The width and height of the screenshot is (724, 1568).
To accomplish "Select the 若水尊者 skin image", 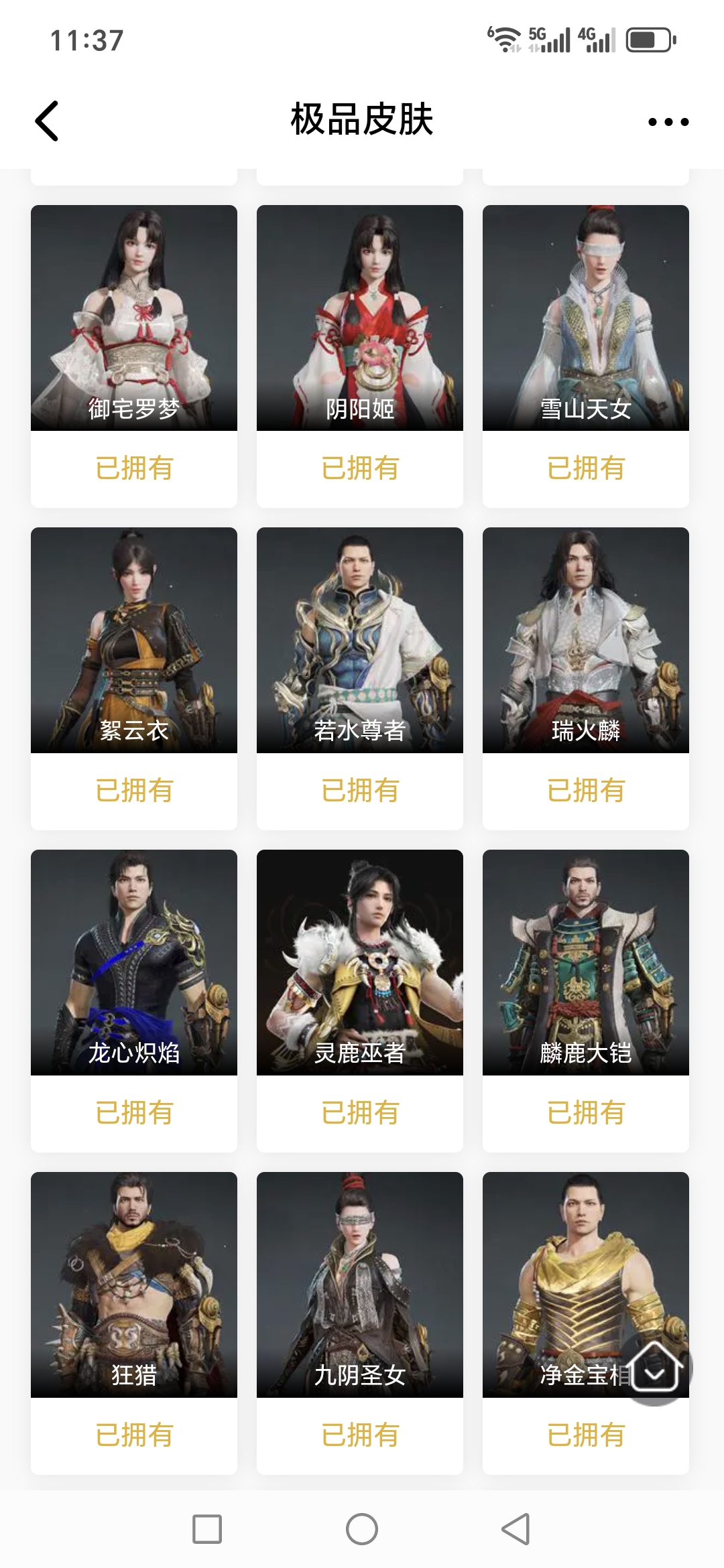I will [x=360, y=640].
